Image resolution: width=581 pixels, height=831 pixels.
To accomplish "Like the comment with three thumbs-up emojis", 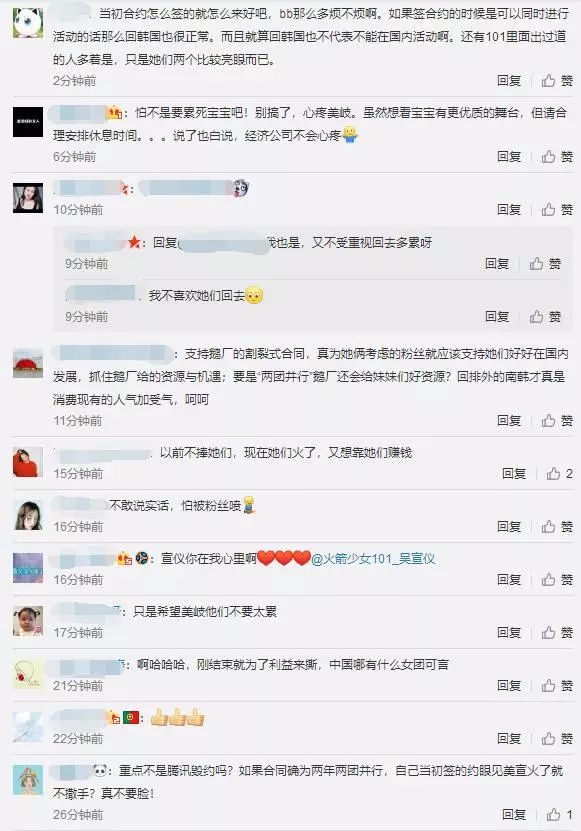I will [x=557, y=738].
